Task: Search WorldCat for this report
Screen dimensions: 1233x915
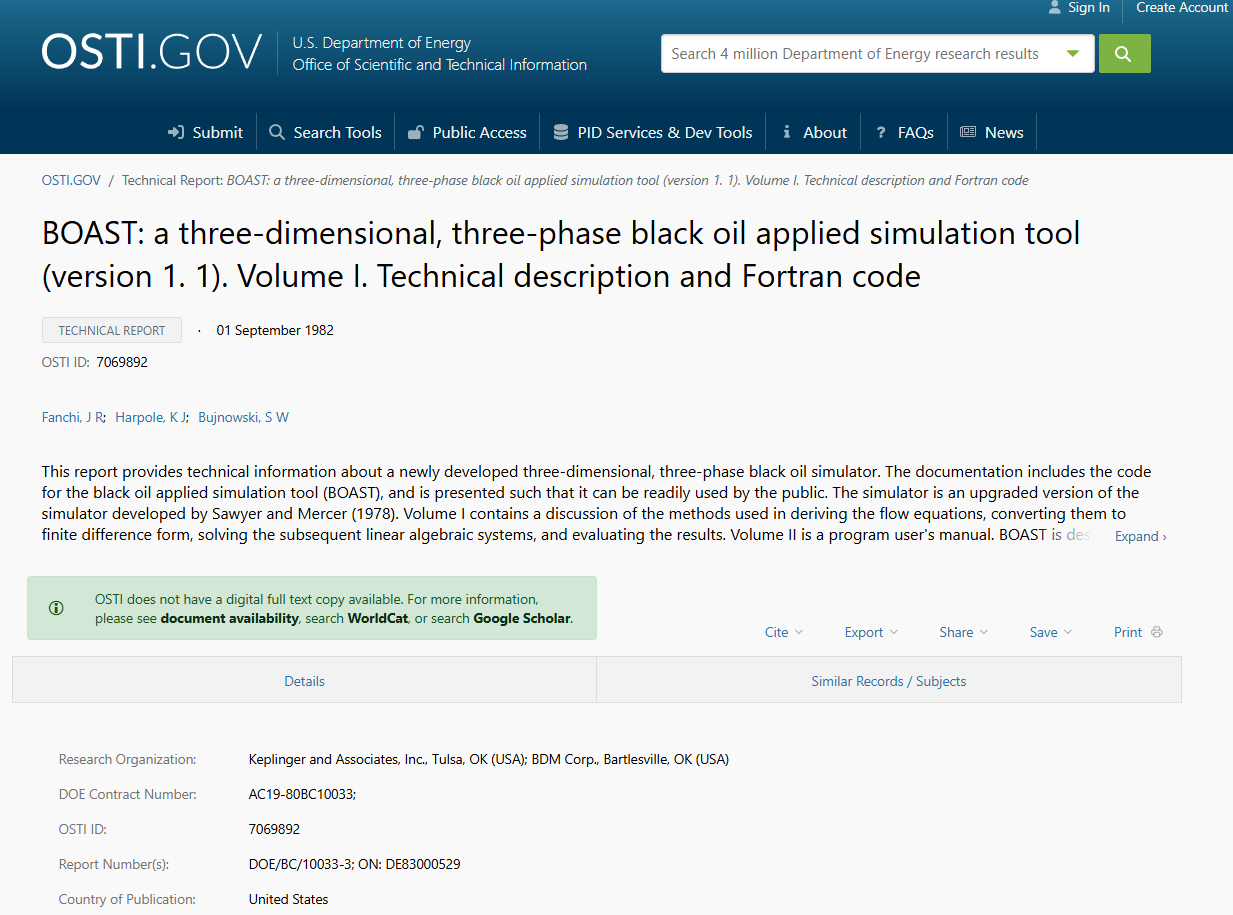Action: pos(378,619)
